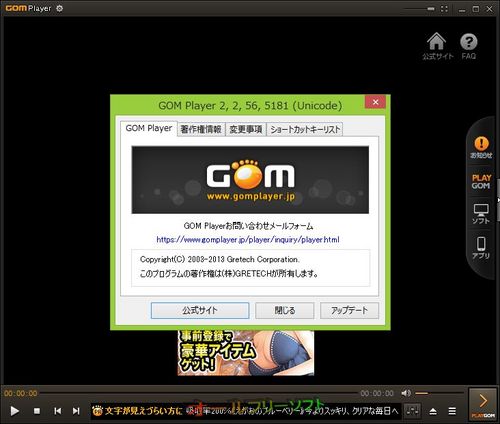Click the アップデート button
This screenshot has width=500, height=424.
click(x=349, y=310)
